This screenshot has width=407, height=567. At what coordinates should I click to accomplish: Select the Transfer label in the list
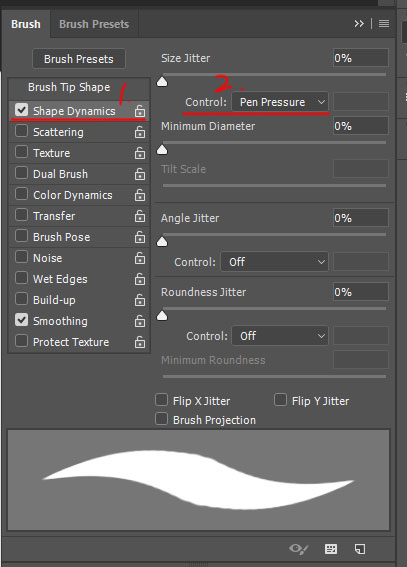point(54,216)
